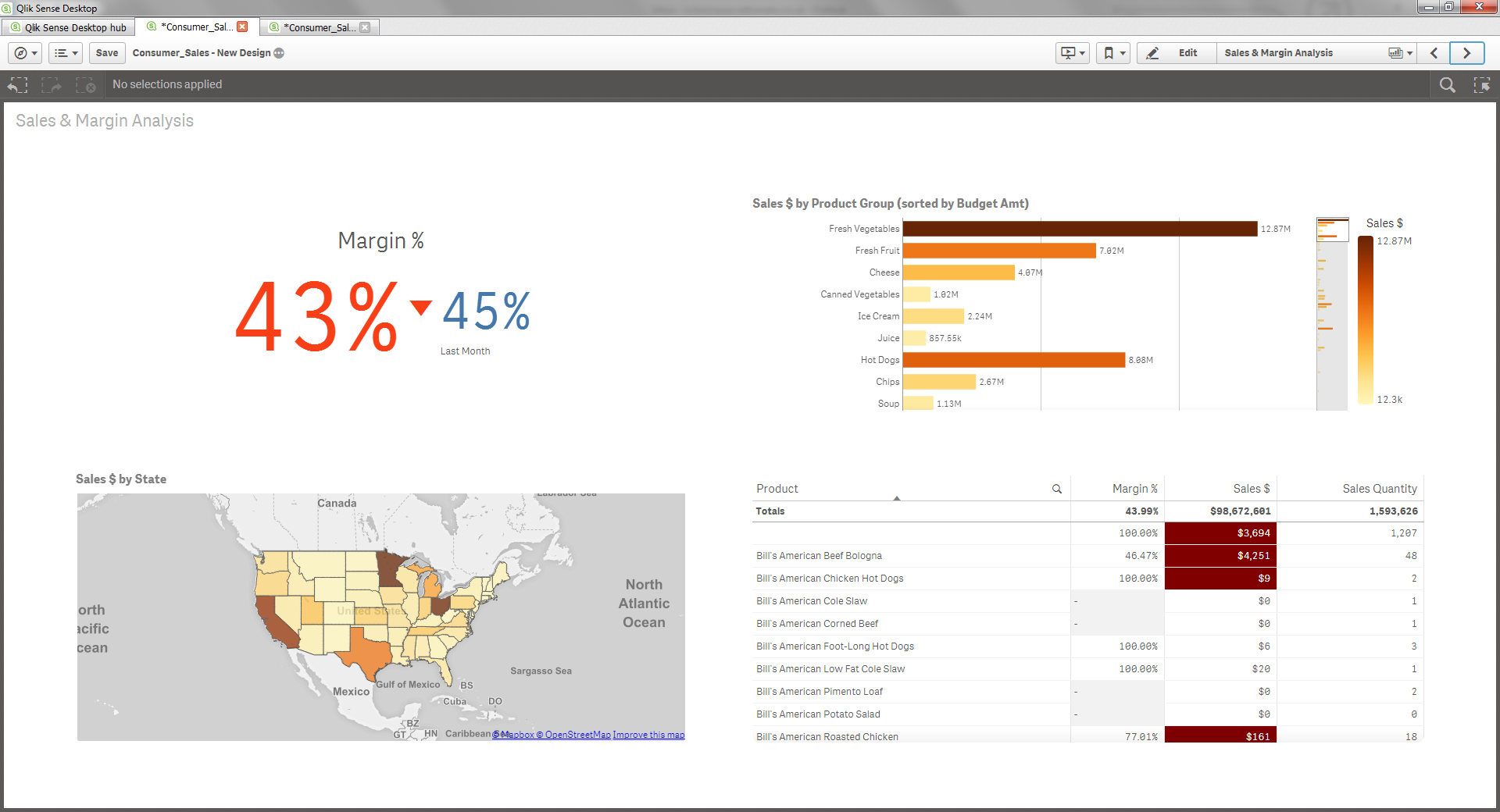This screenshot has height=812, width=1500.
Task: Click the Edit sheet button
Action: [1177, 53]
